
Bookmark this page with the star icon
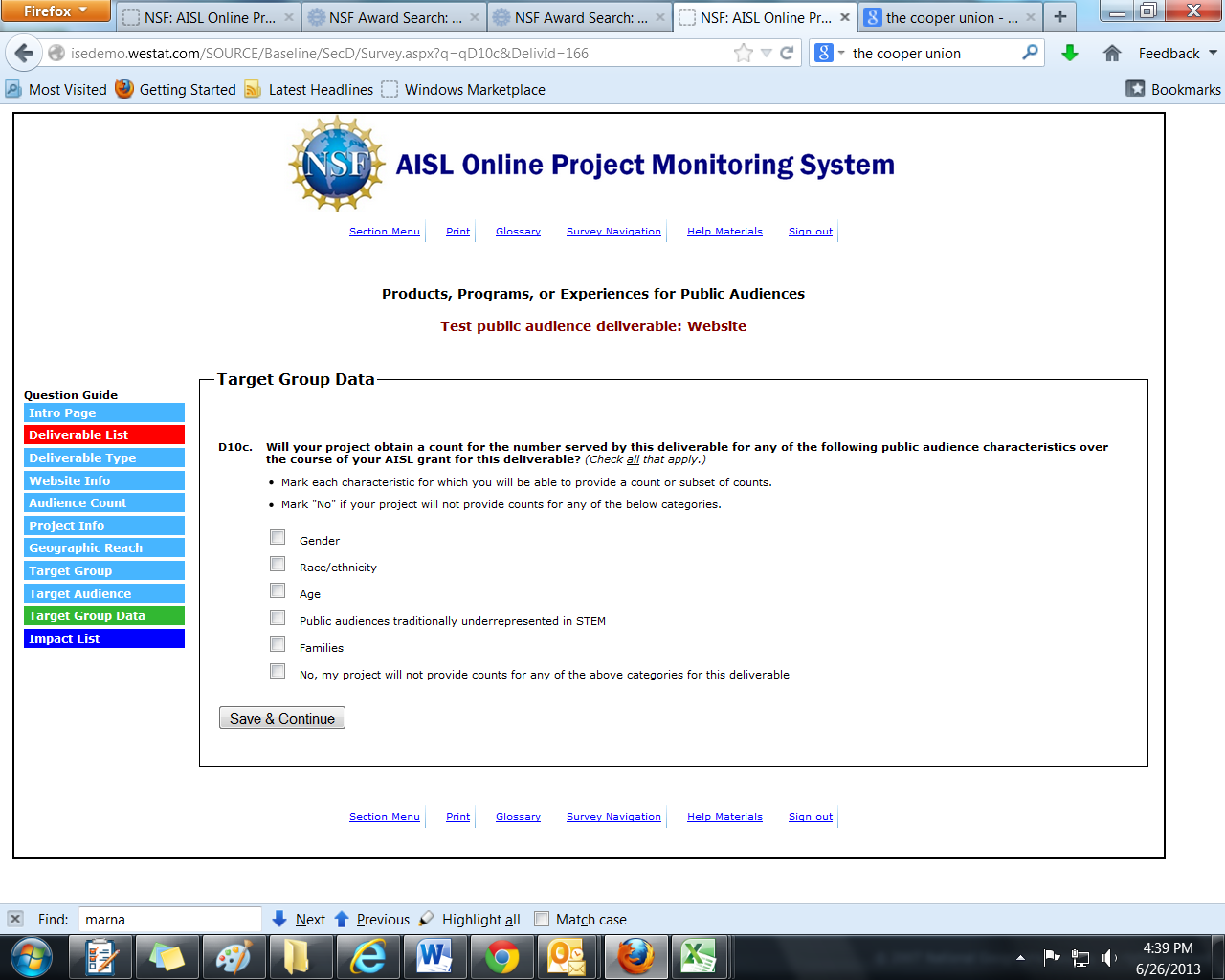[x=744, y=54]
